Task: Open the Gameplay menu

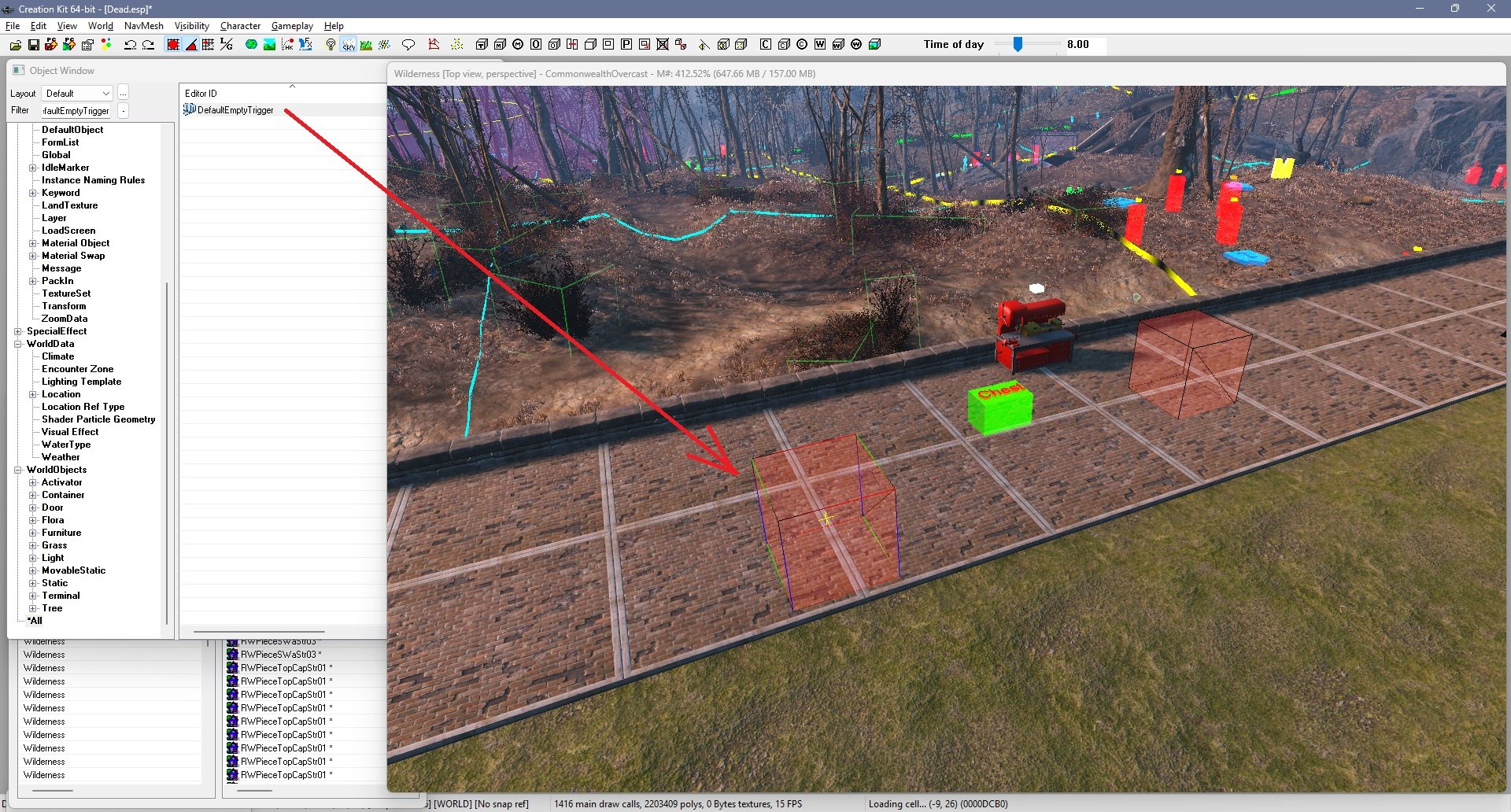Action: click(292, 26)
